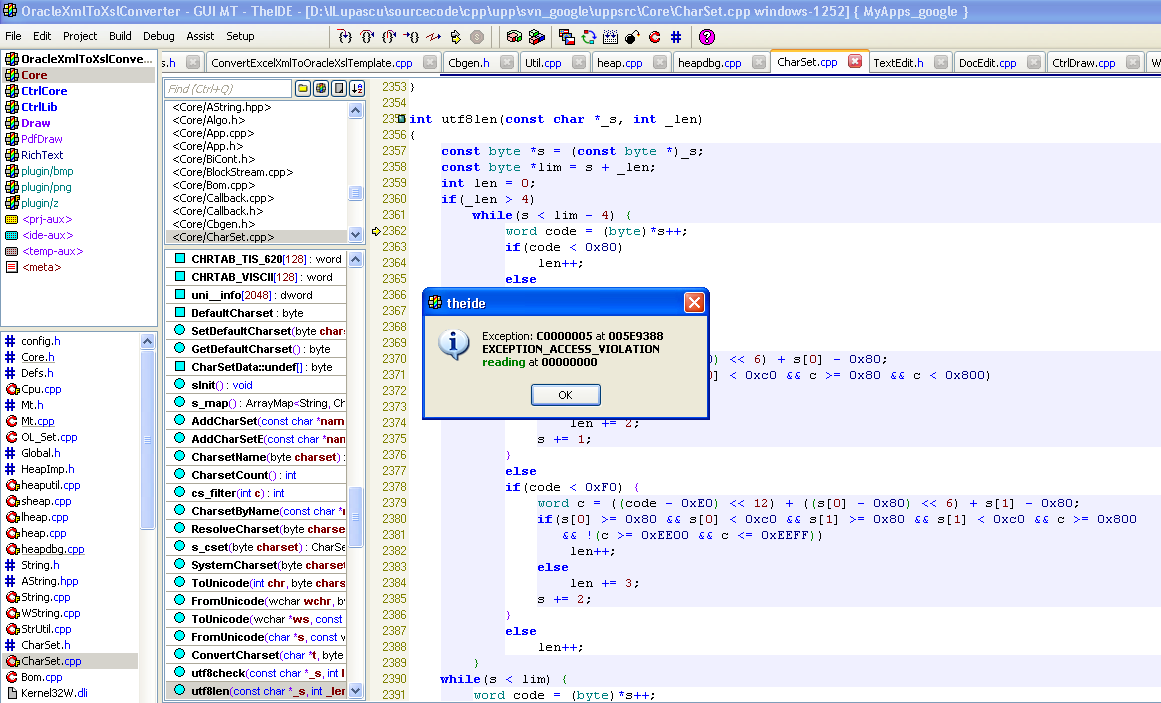1161x703 pixels.
Task: Toggle the yellow folder navigator button
Action: click(303, 89)
